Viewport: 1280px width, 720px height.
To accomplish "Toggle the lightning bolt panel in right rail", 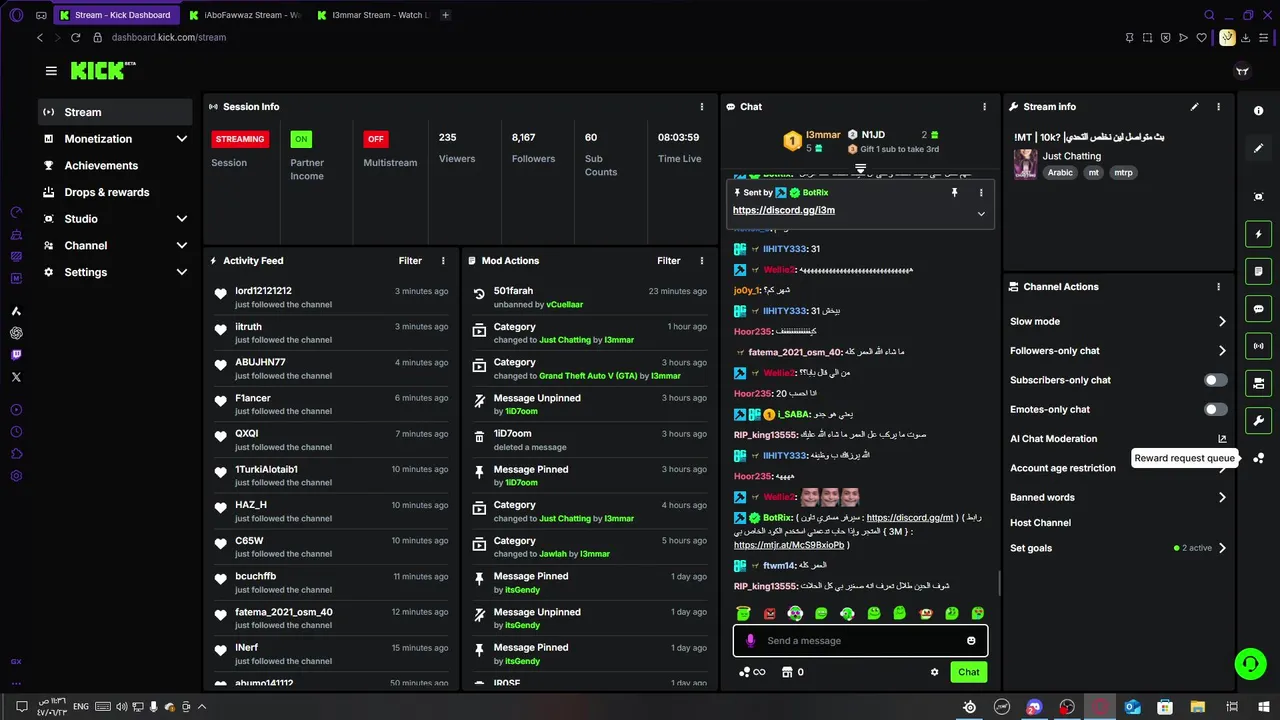I will pyautogui.click(x=1259, y=234).
